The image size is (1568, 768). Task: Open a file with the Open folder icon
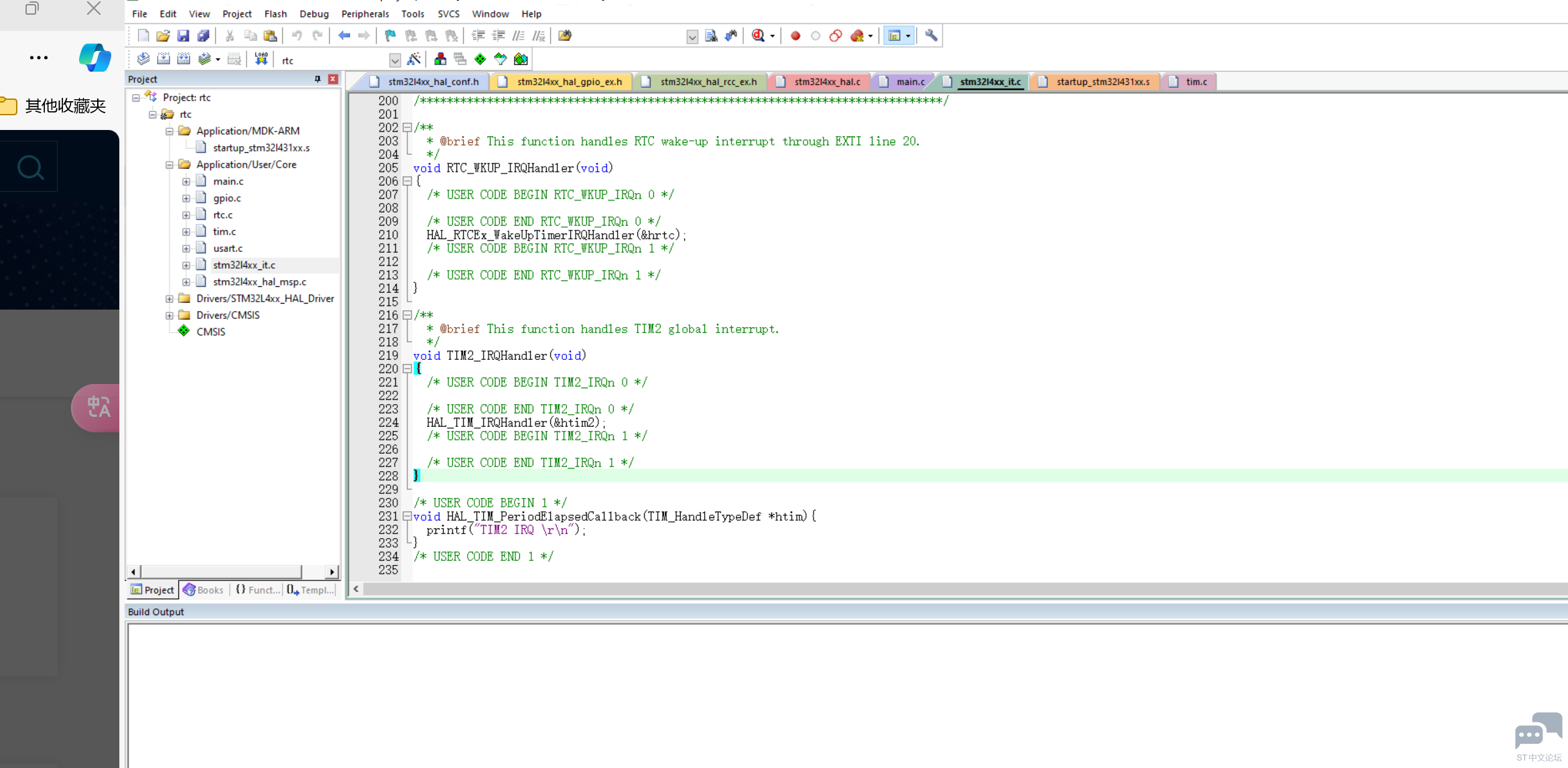pyautogui.click(x=163, y=36)
